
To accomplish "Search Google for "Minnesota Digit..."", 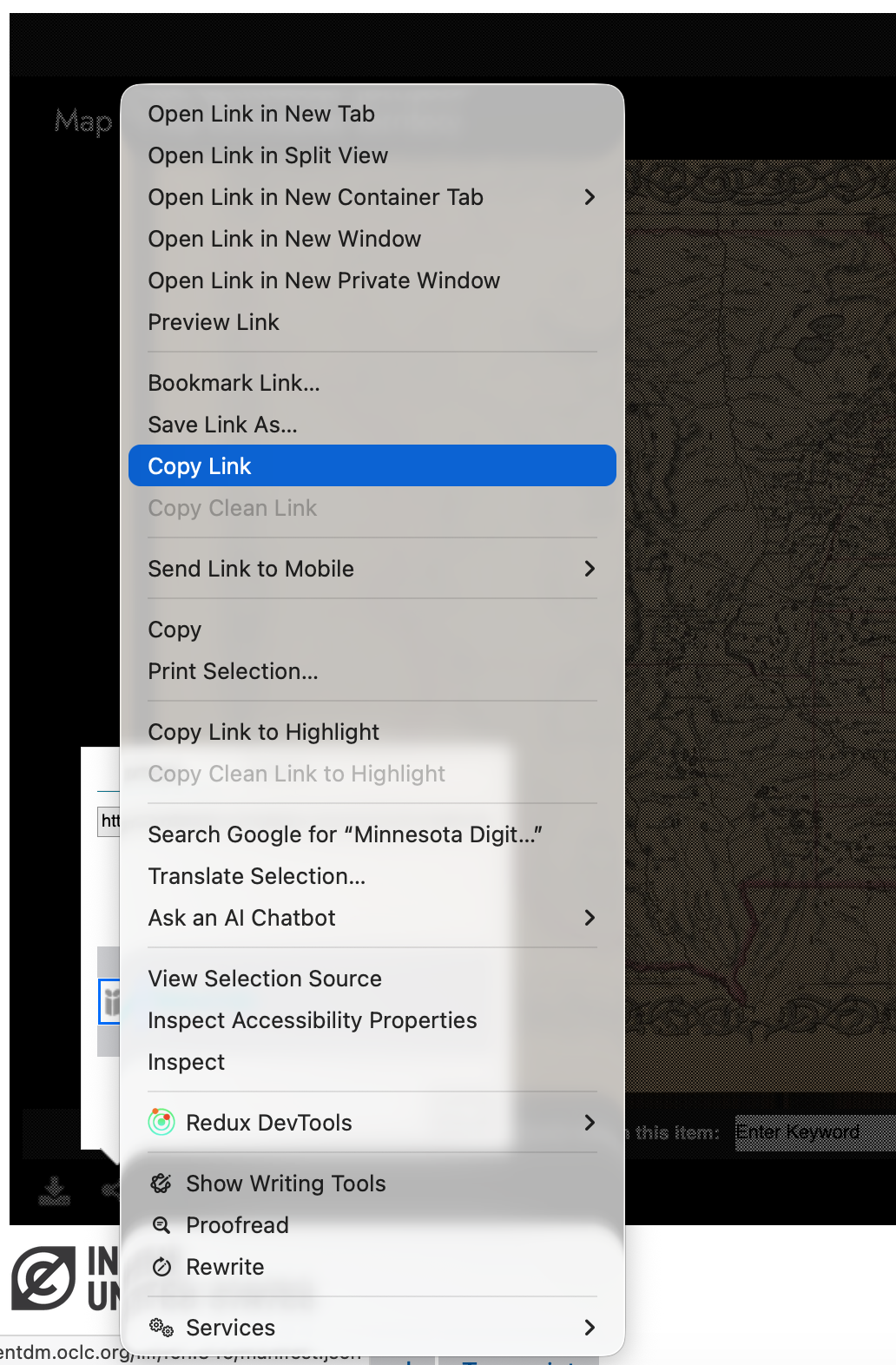I will tap(372, 834).
